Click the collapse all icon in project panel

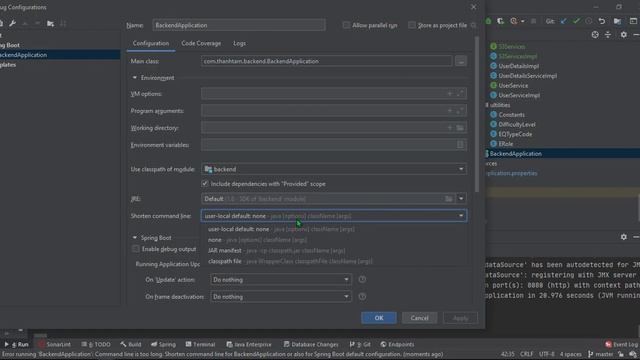click(608, 35)
